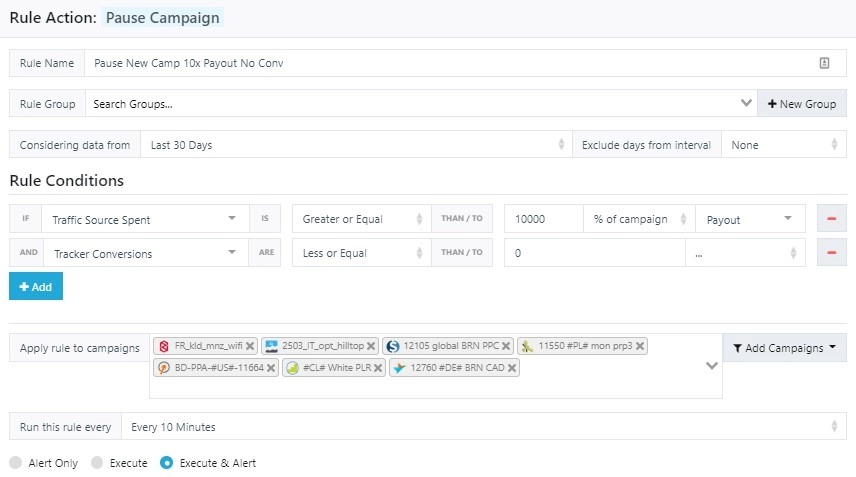Select Alert Only option
Viewport: 856px width, 477px height.
click(x=16, y=463)
